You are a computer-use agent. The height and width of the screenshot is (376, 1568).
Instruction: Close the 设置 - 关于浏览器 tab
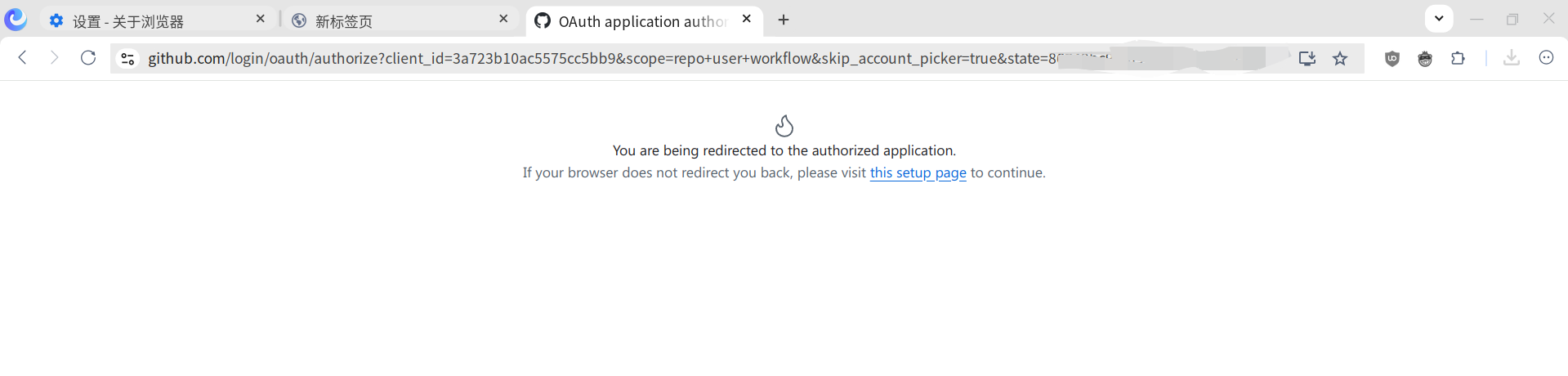[x=261, y=19]
